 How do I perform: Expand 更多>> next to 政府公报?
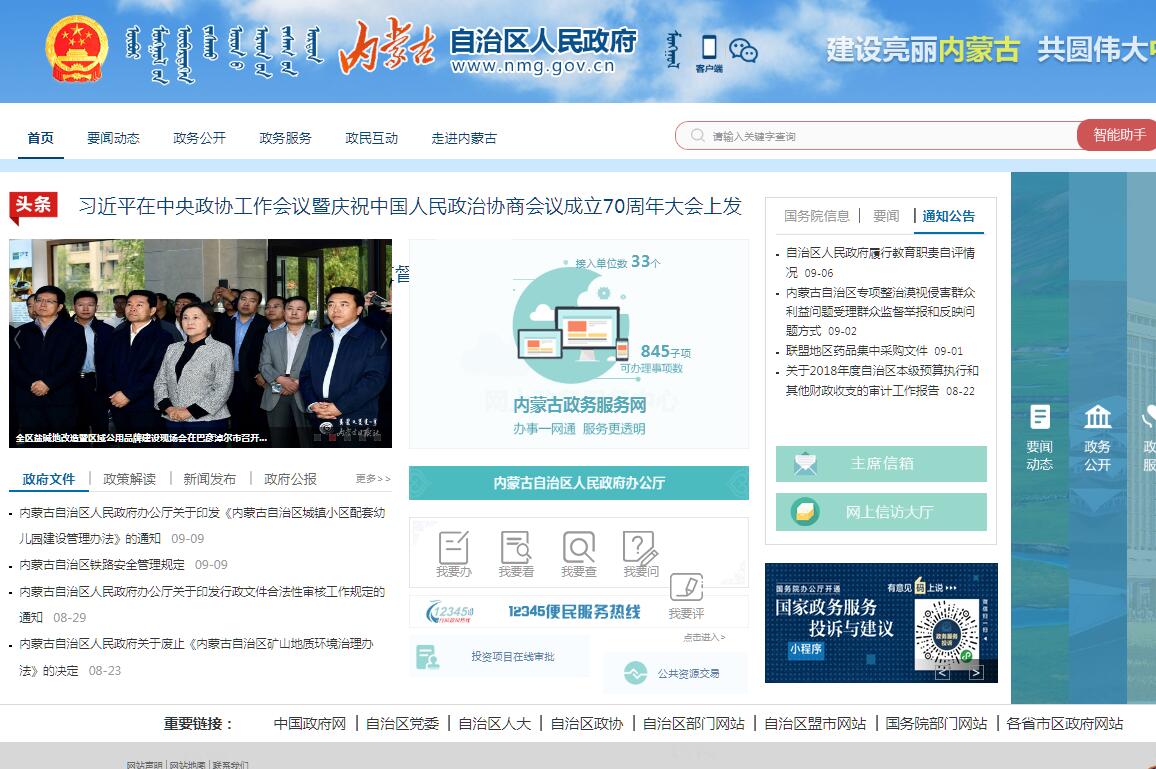pos(373,479)
